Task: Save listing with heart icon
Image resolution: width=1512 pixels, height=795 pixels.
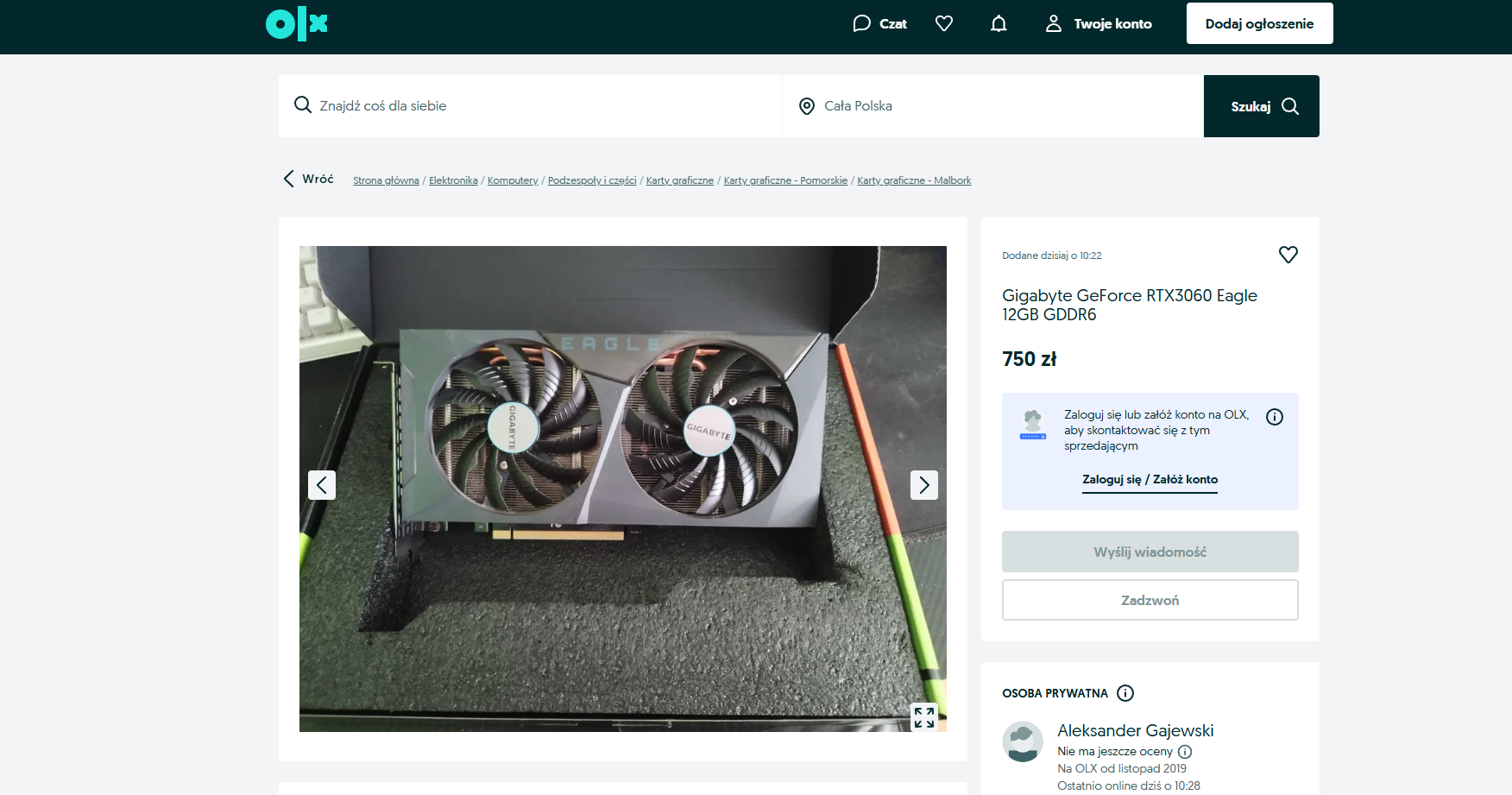Action: tap(1288, 255)
